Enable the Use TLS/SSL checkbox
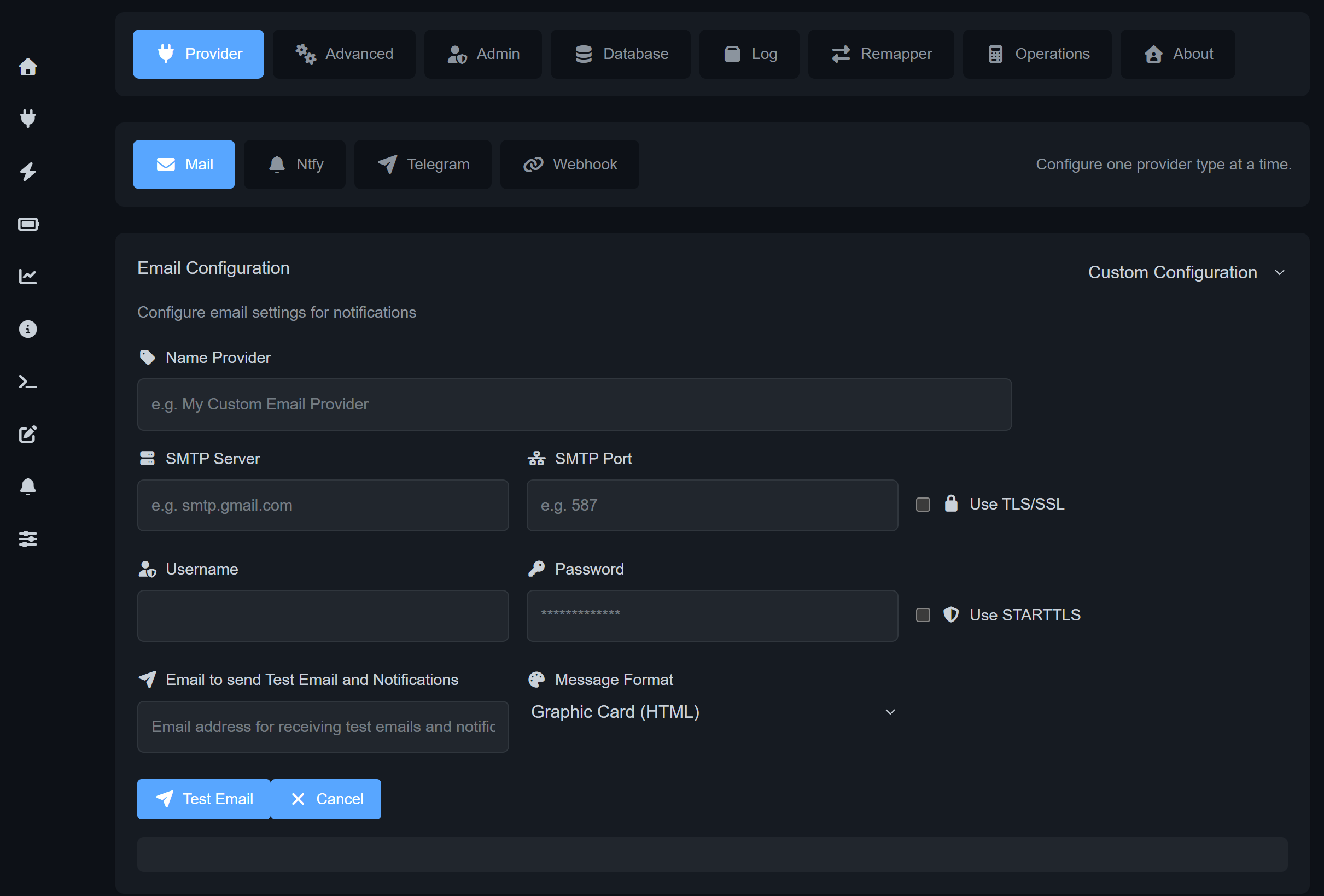Image resolution: width=1324 pixels, height=896 pixels. (x=923, y=505)
